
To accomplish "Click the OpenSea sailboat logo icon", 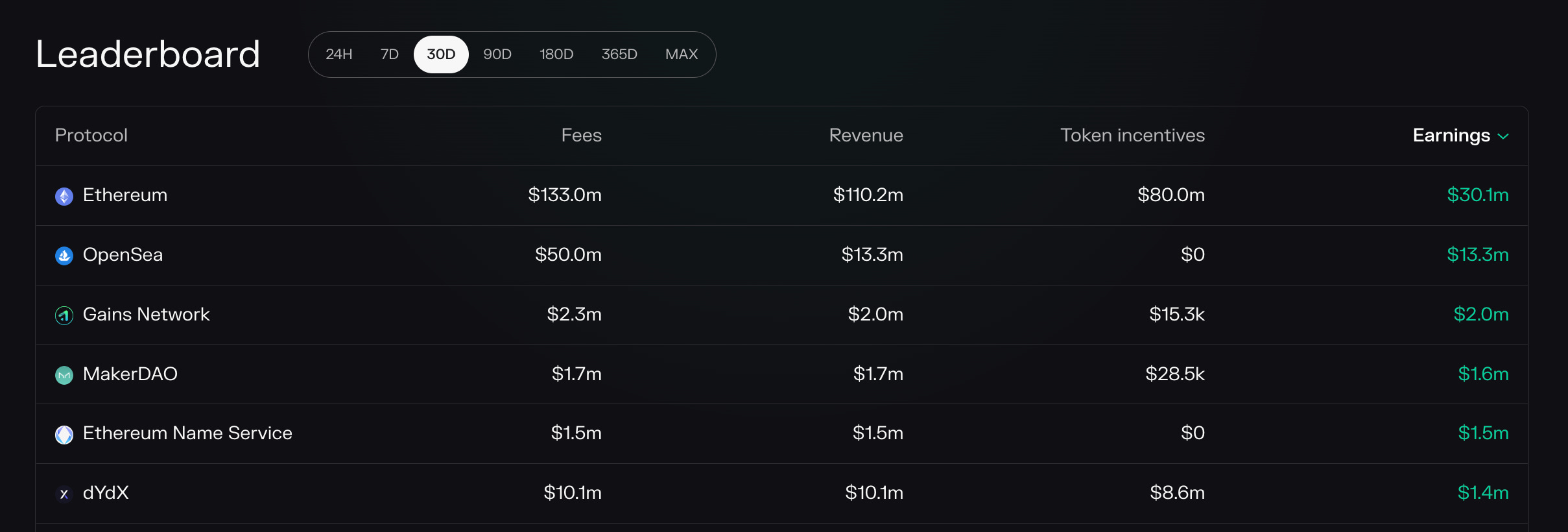I will coord(64,256).
